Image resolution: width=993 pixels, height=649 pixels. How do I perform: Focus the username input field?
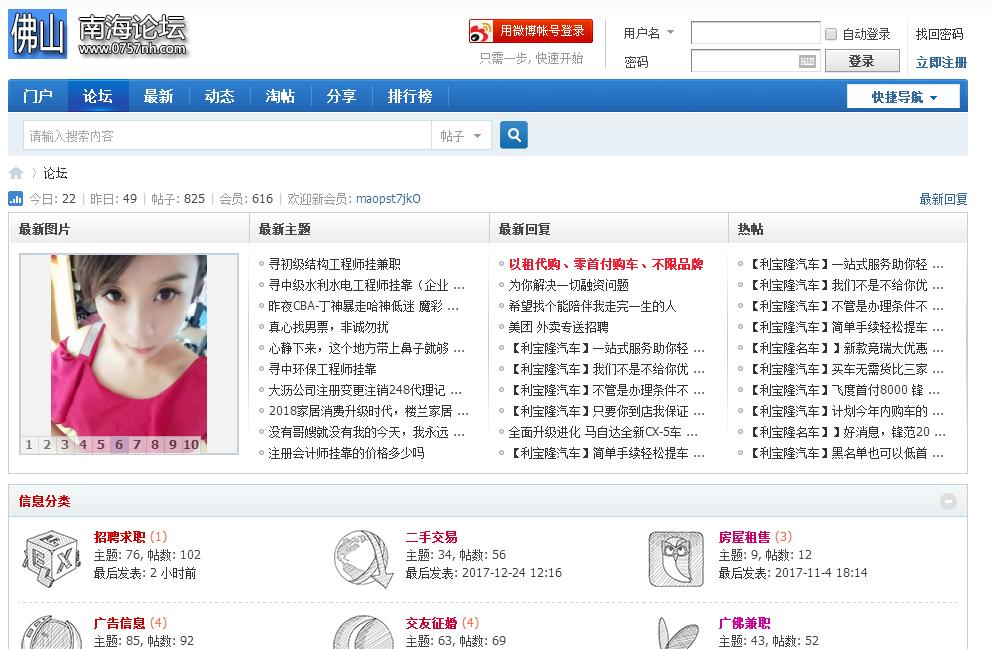[756, 33]
